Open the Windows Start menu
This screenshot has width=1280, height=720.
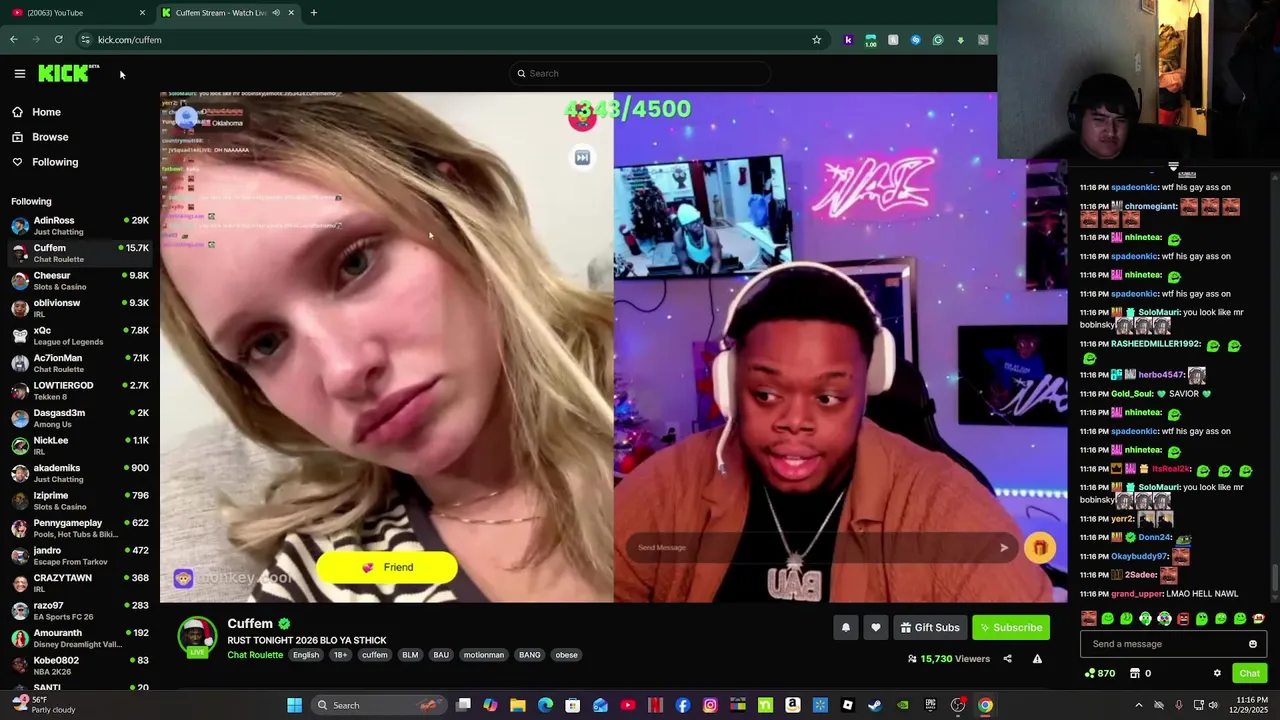[294, 705]
